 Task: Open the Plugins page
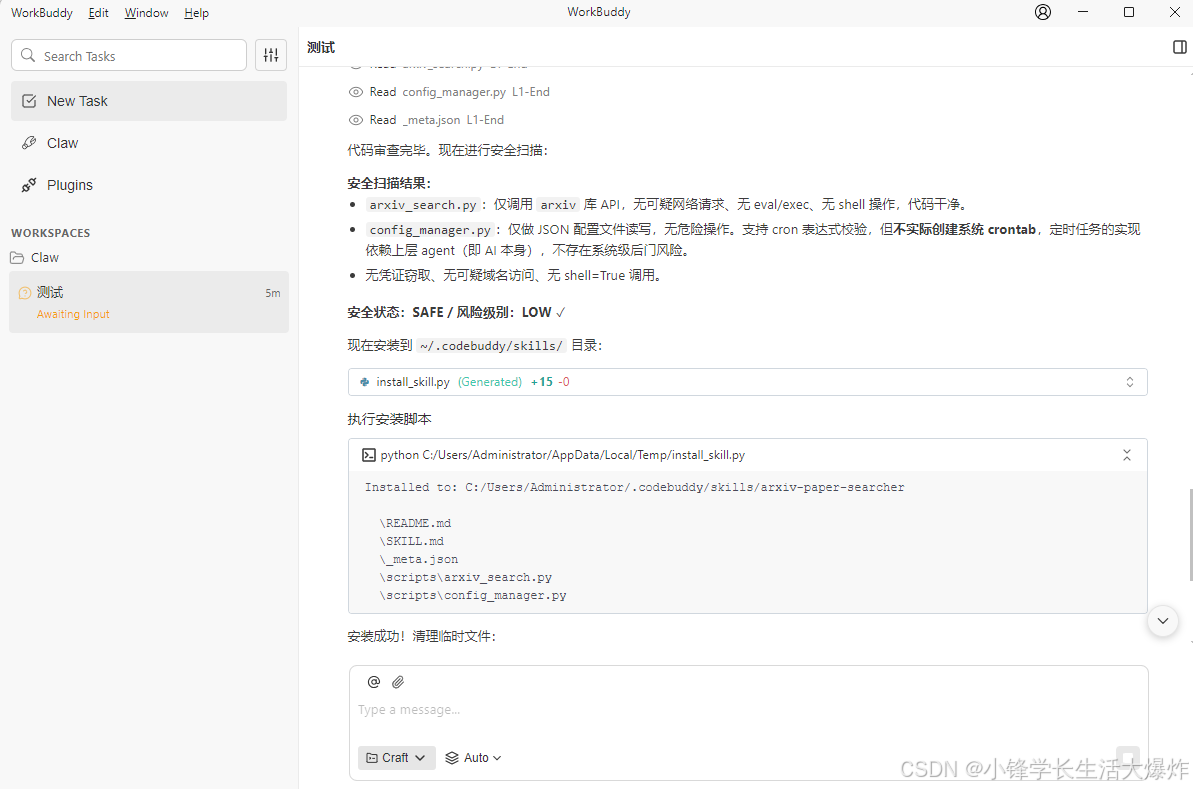148,185
